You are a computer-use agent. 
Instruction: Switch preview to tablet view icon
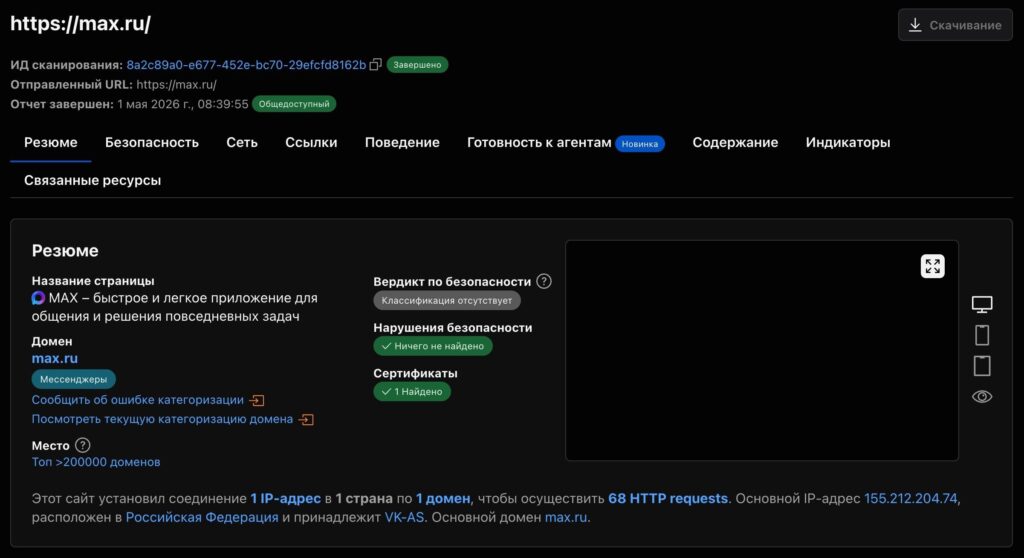pyautogui.click(x=982, y=366)
